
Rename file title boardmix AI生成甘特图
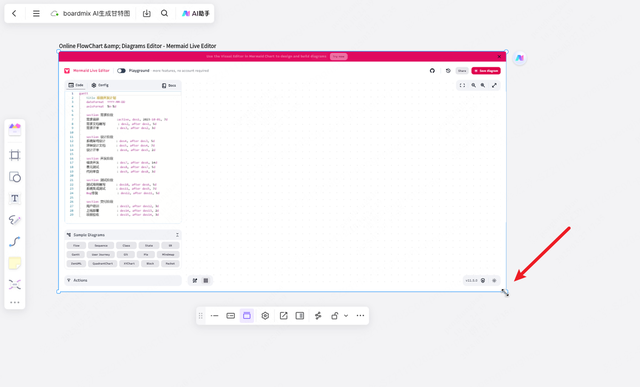coord(96,13)
